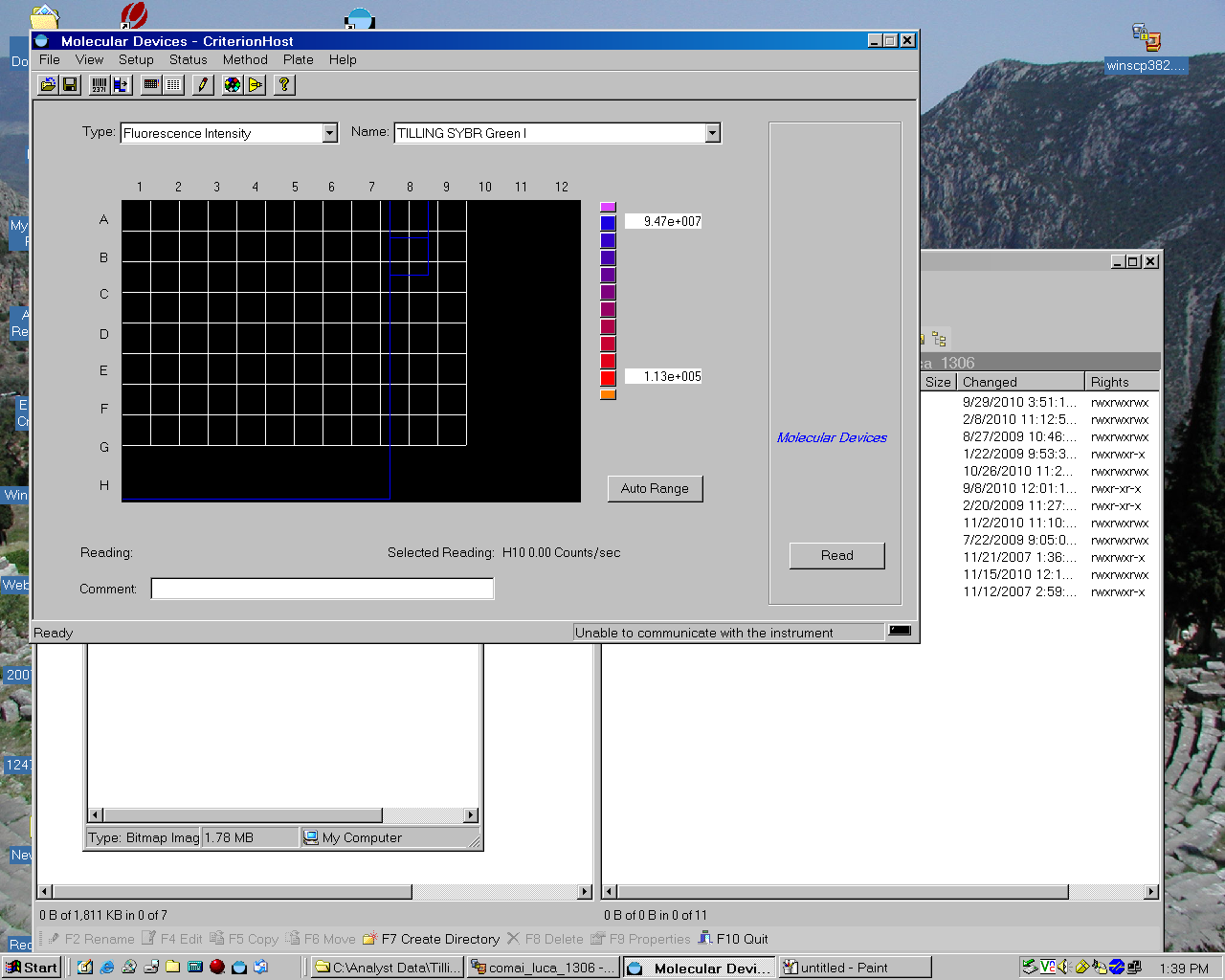Click the color filter wheel icon
The image size is (1225, 980).
(233, 85)
